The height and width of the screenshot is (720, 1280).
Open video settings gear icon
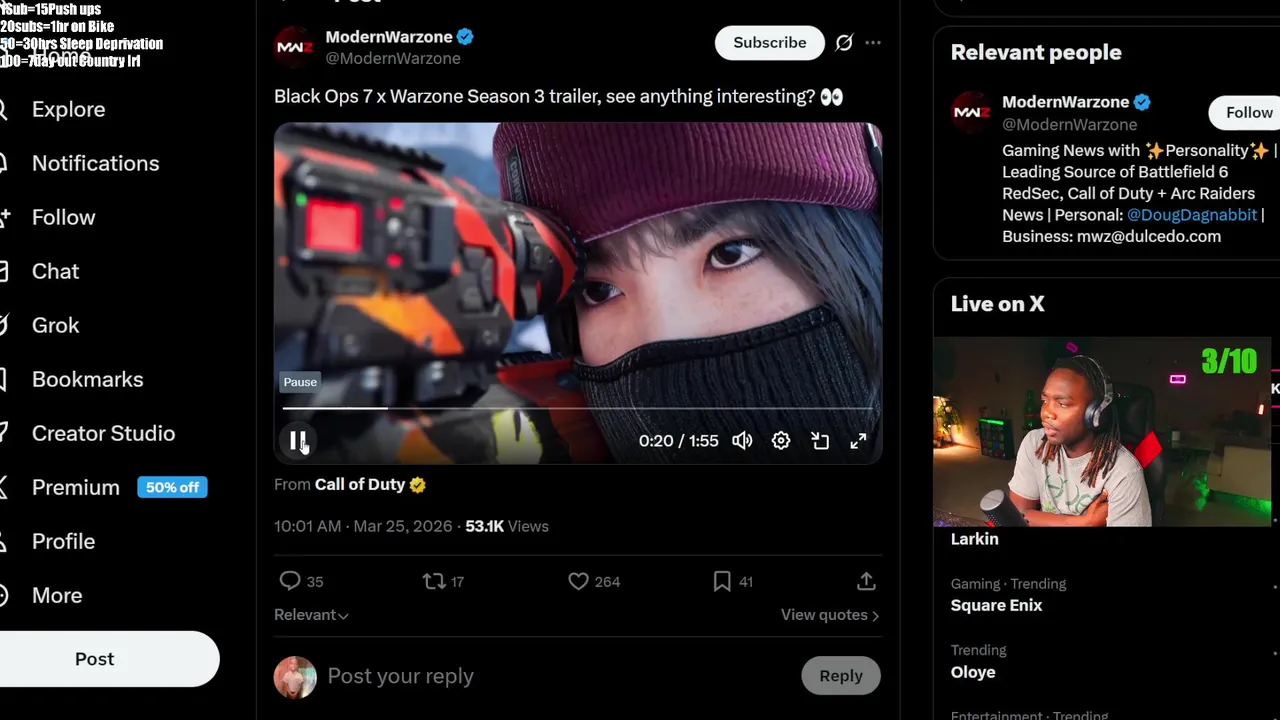(781, 441)
